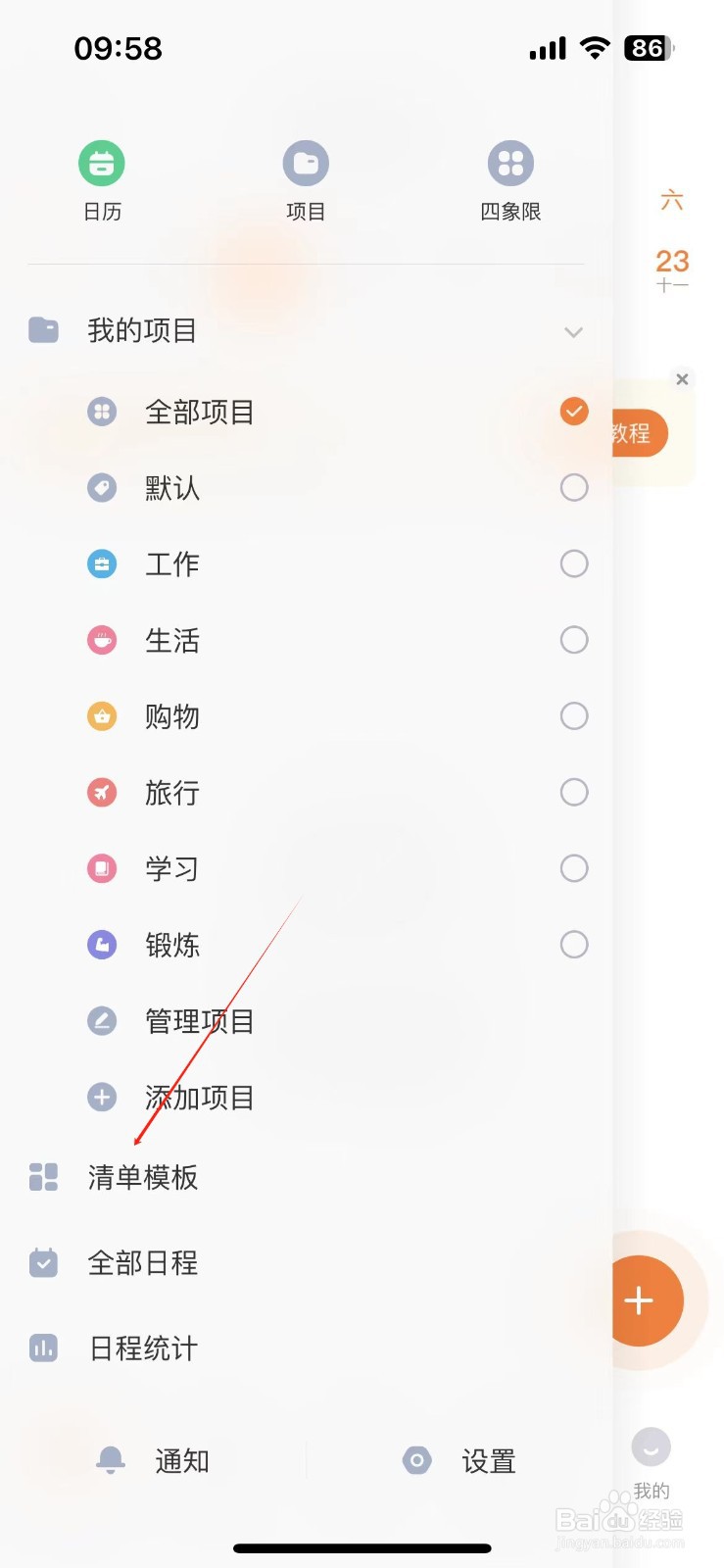Click the blue 工作 briefcase icon
Image resolution: width=724 pixels, height=1568 pixels.
[x=102, y=564]
